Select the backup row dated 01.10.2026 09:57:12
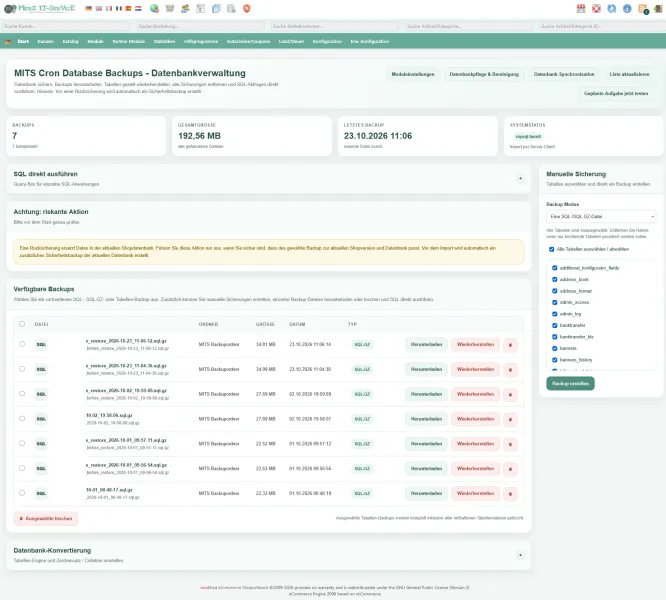The width and height of the screenshot is (666, 600). pos(22,443)
